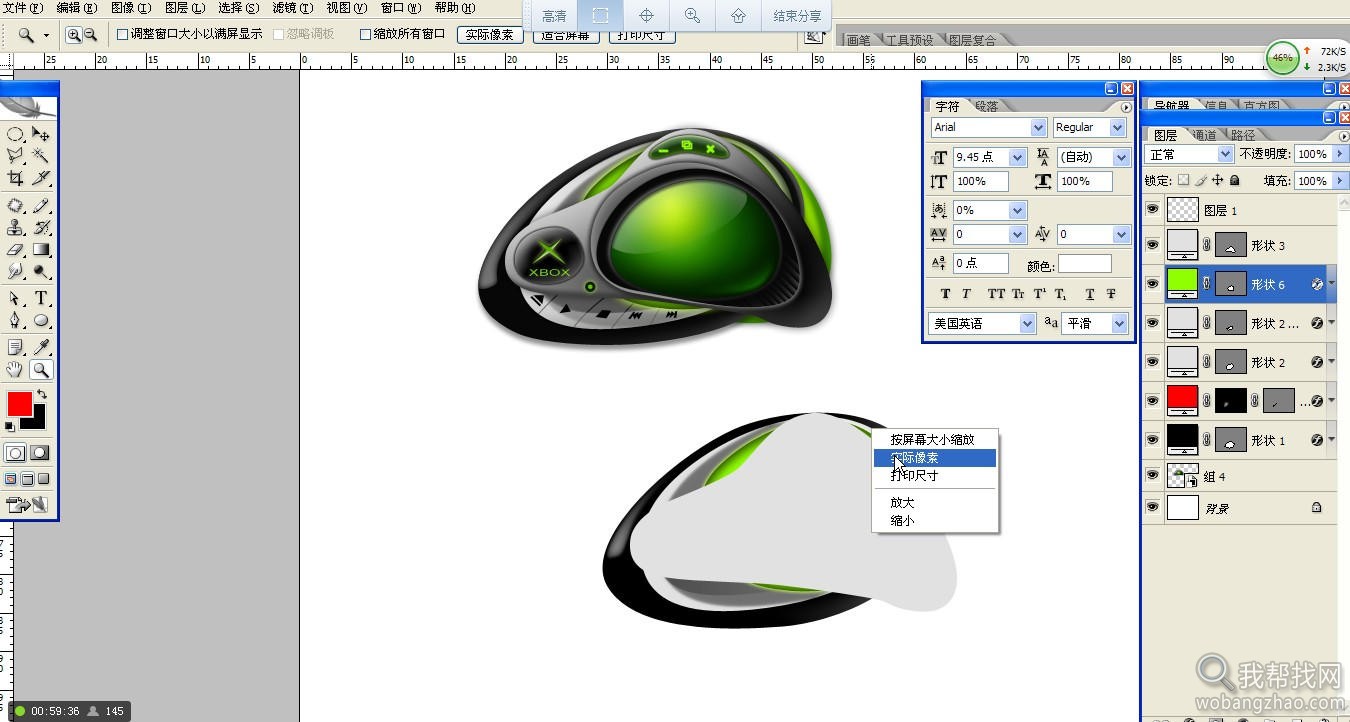Click the 颜色 text color swatch
This screenshot has width=1350, height=722.
coord(1085,264)
